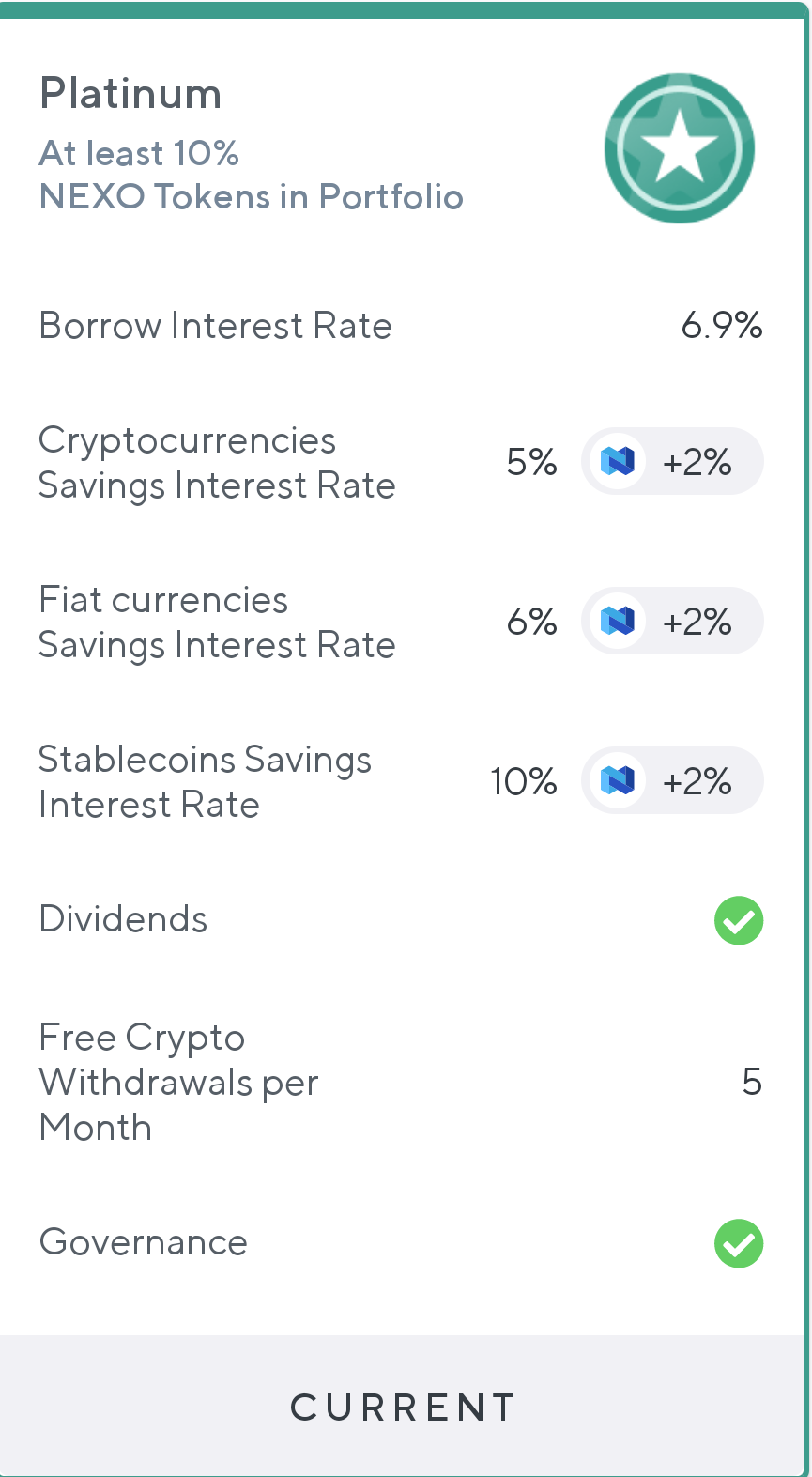Click the 10% Stablecoins savings rate

(523, 781)
